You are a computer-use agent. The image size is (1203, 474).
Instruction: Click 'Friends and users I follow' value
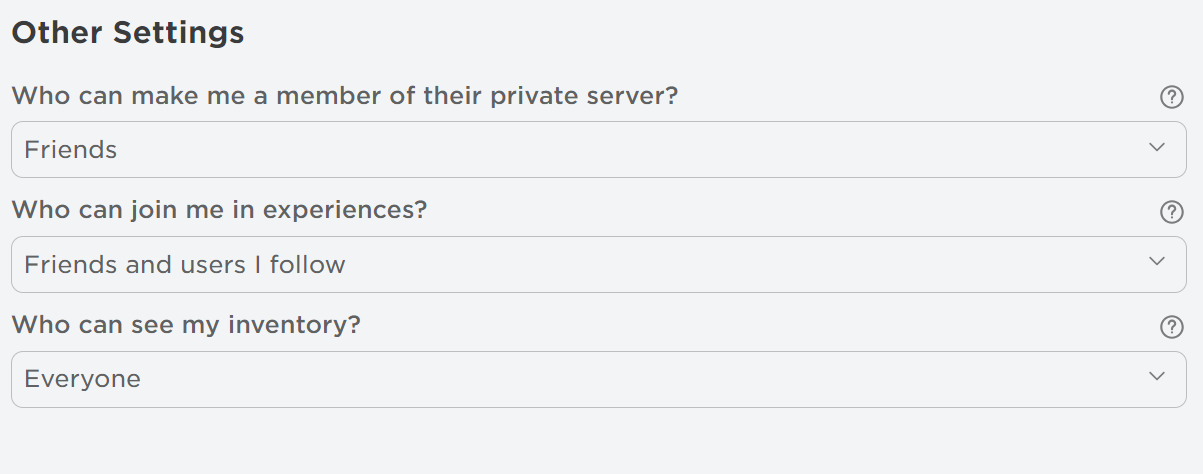[x=184, y=265]
